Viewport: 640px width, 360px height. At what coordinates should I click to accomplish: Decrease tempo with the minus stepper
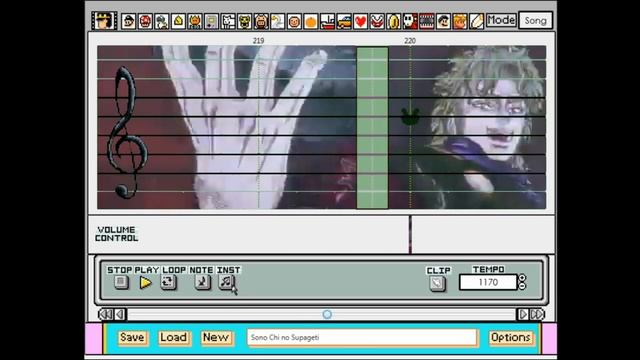click(522, 286)
